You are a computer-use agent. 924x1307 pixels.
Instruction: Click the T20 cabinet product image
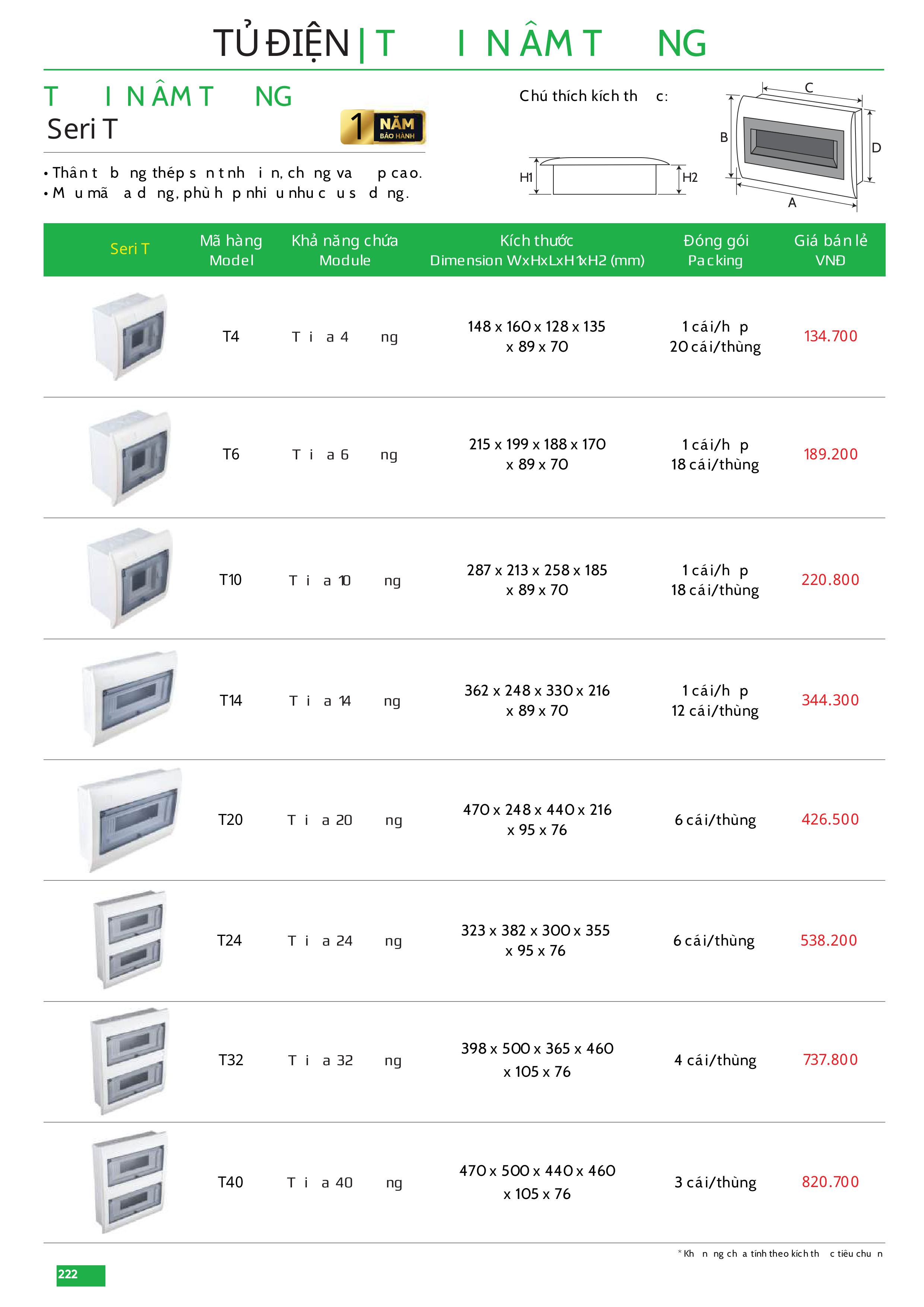(130, 820)
